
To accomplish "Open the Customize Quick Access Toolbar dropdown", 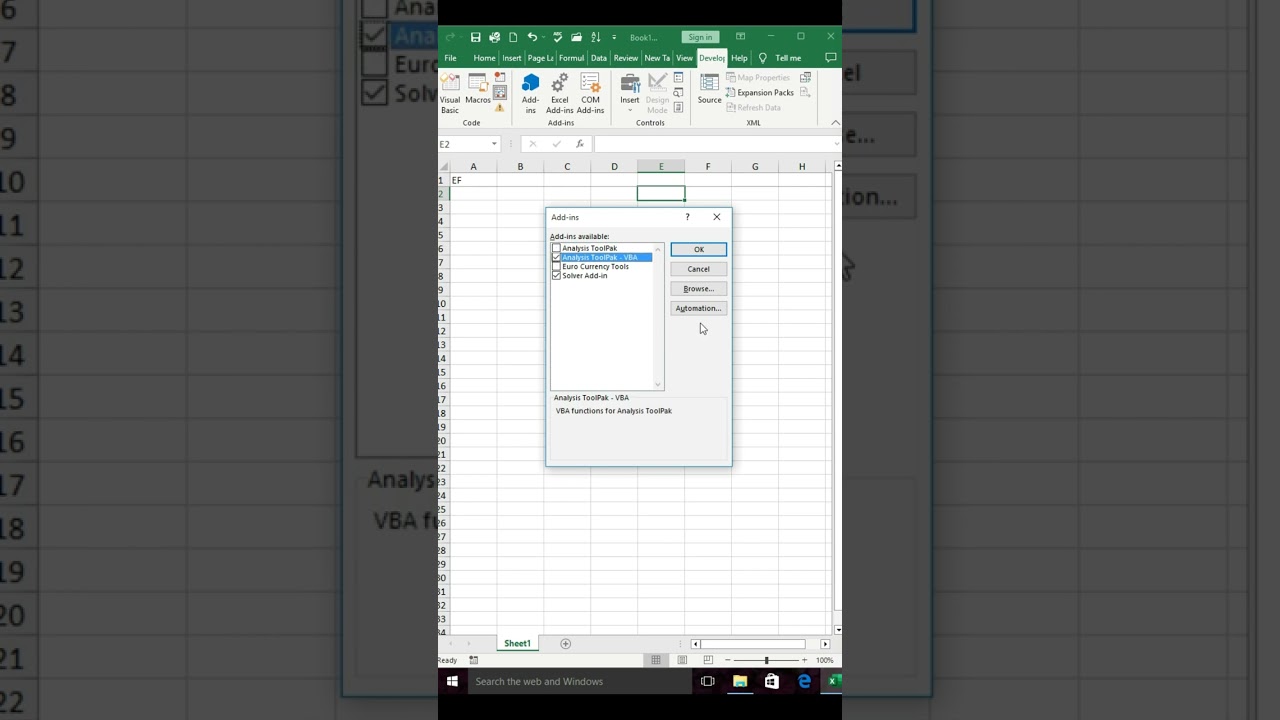I will coord(614,37).
